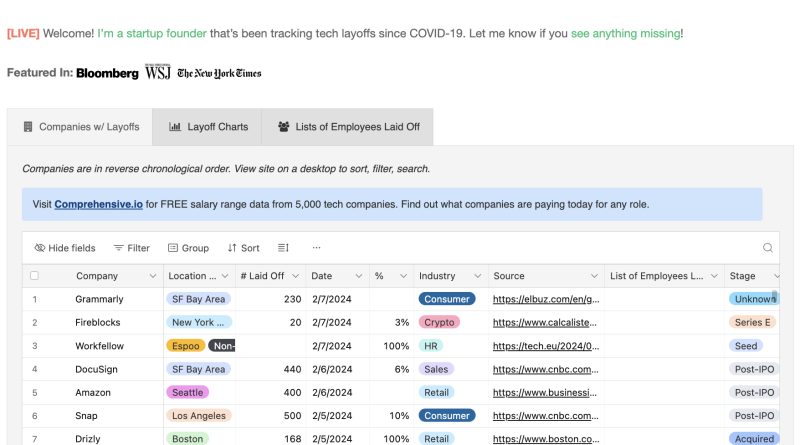Open the Comprehensive.io link
The height and width of the screenshot is (445, 800).
(98, 204)
